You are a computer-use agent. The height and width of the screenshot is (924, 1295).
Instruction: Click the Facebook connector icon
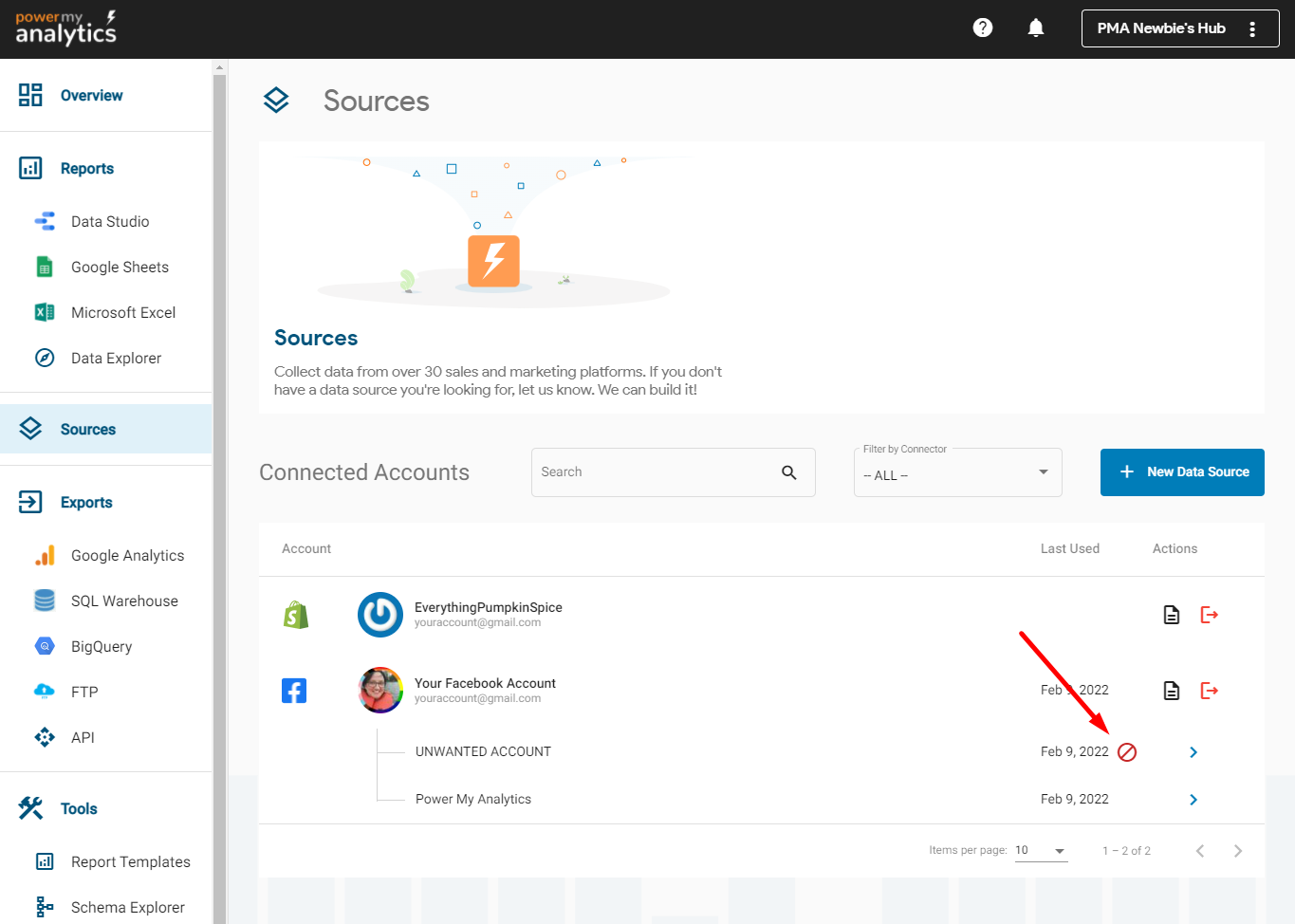(x=294, y=691)
